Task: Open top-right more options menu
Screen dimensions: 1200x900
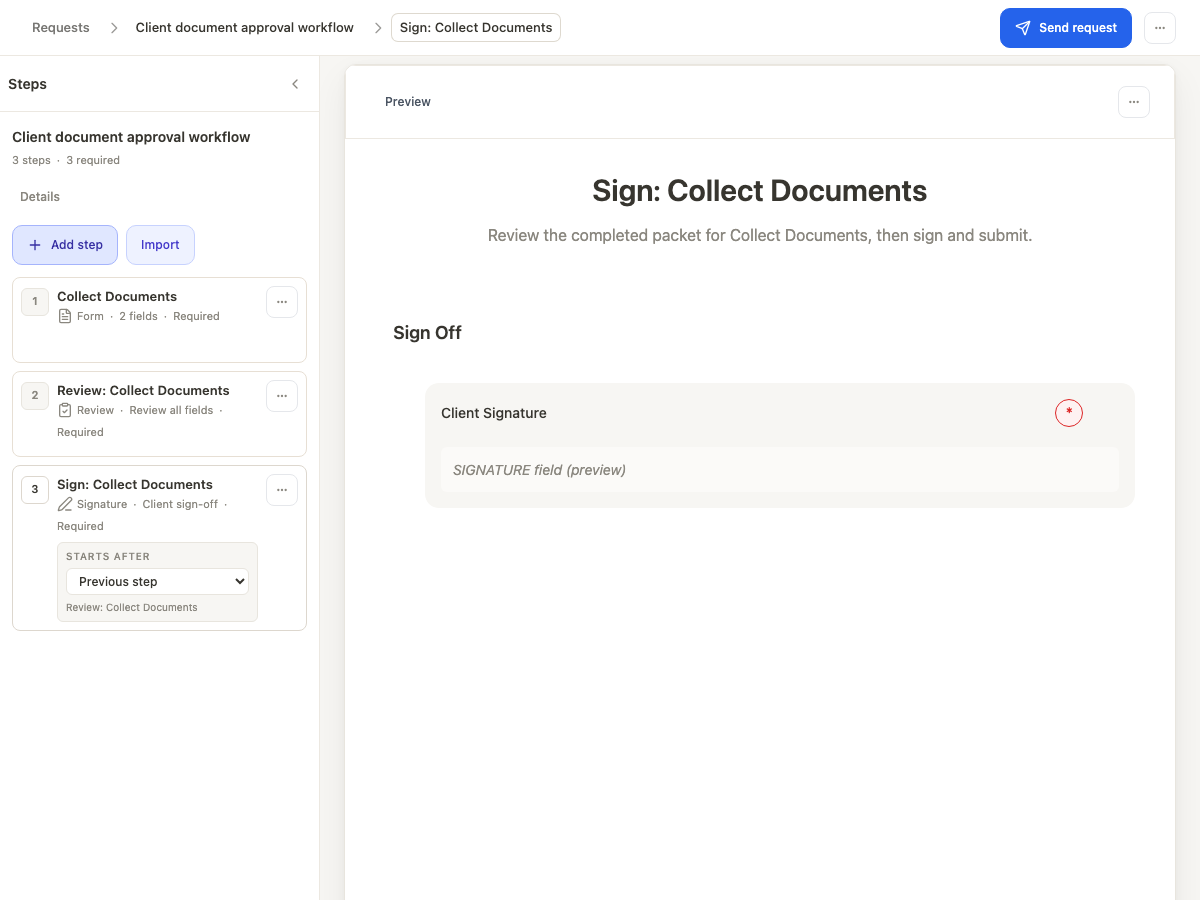Action: 1159,28
